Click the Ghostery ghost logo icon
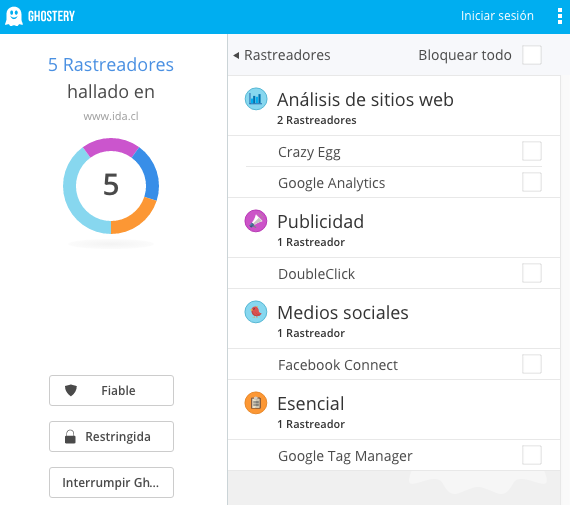The image size is (570, 505). [x=14, y=16]
